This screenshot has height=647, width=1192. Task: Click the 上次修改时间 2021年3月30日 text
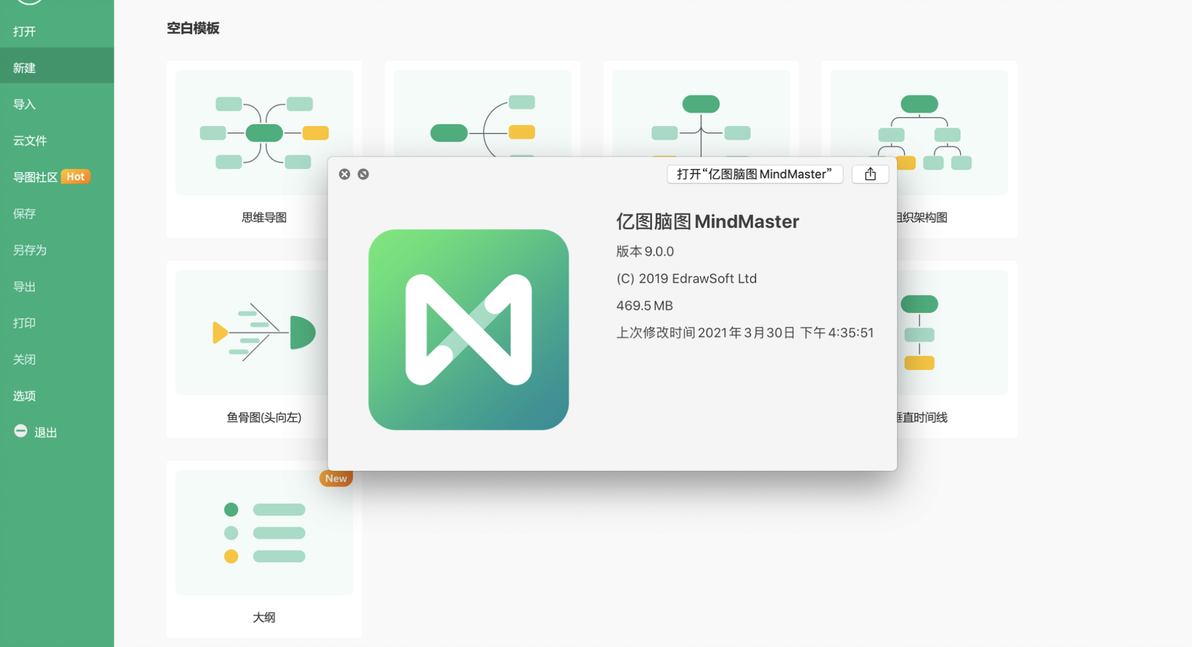pos(744,333)
